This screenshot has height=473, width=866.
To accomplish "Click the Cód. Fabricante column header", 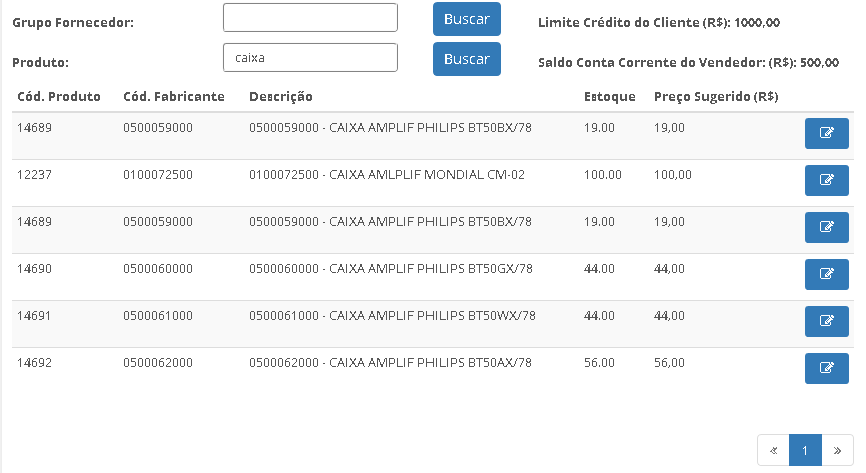I will (x=174, y=97).
